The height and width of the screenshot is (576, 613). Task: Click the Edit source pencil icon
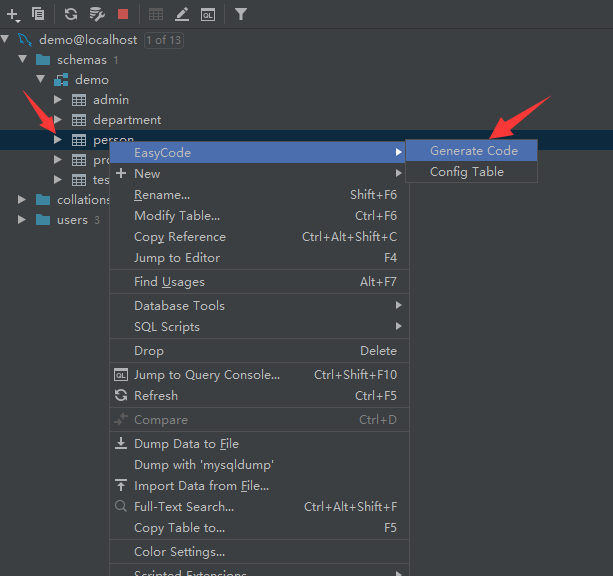(x=182, y=14)
